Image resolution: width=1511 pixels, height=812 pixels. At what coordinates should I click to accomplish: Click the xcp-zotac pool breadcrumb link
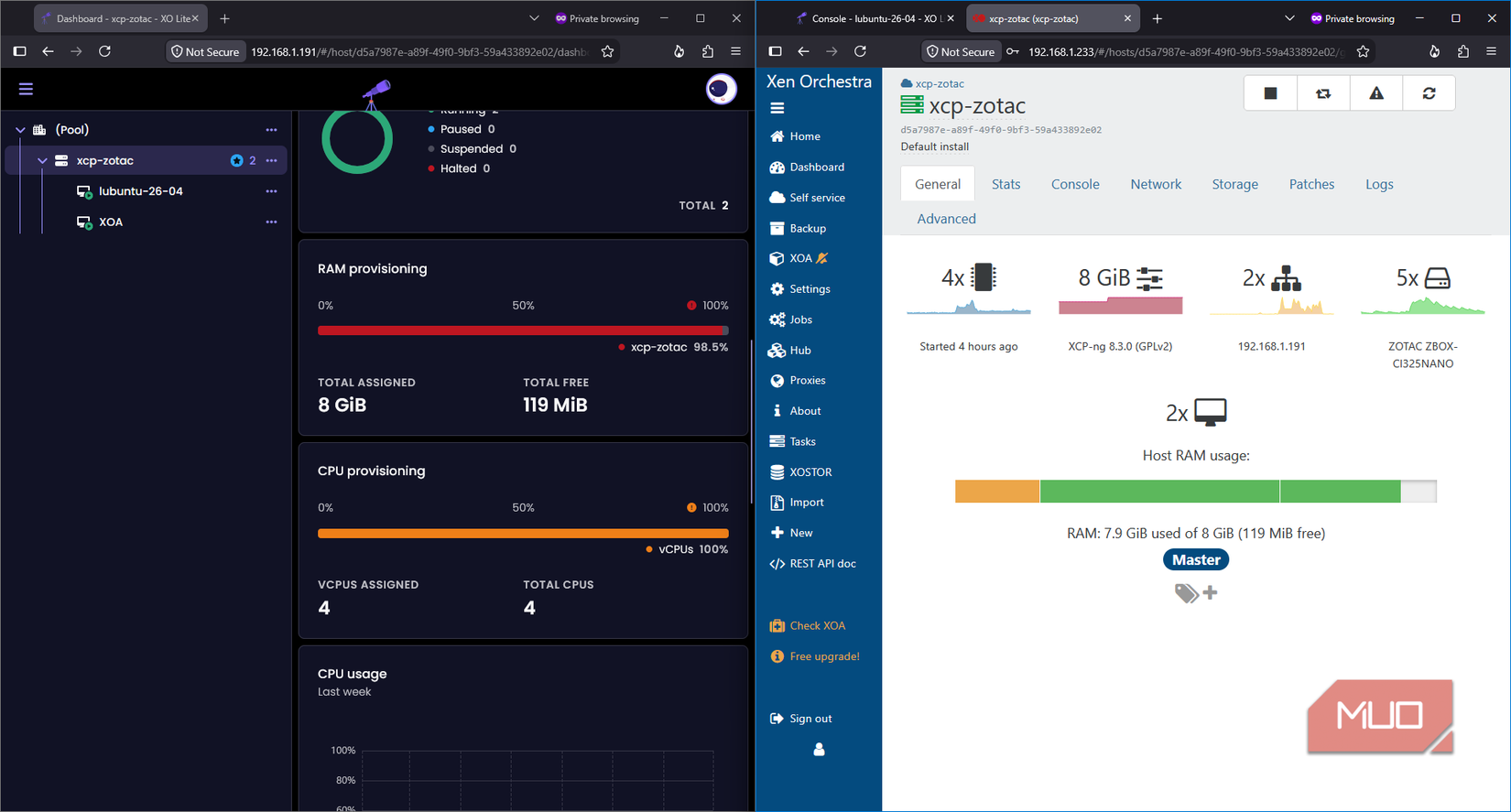click(x=940, y=83)
